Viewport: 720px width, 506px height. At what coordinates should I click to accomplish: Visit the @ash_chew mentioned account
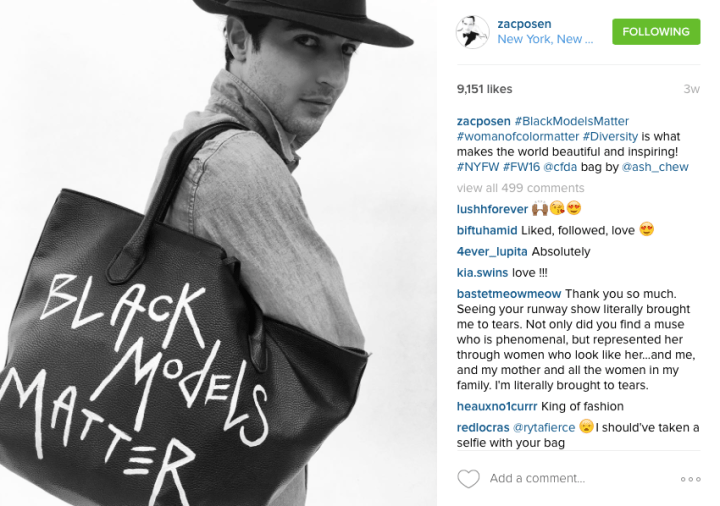[655, 167]
